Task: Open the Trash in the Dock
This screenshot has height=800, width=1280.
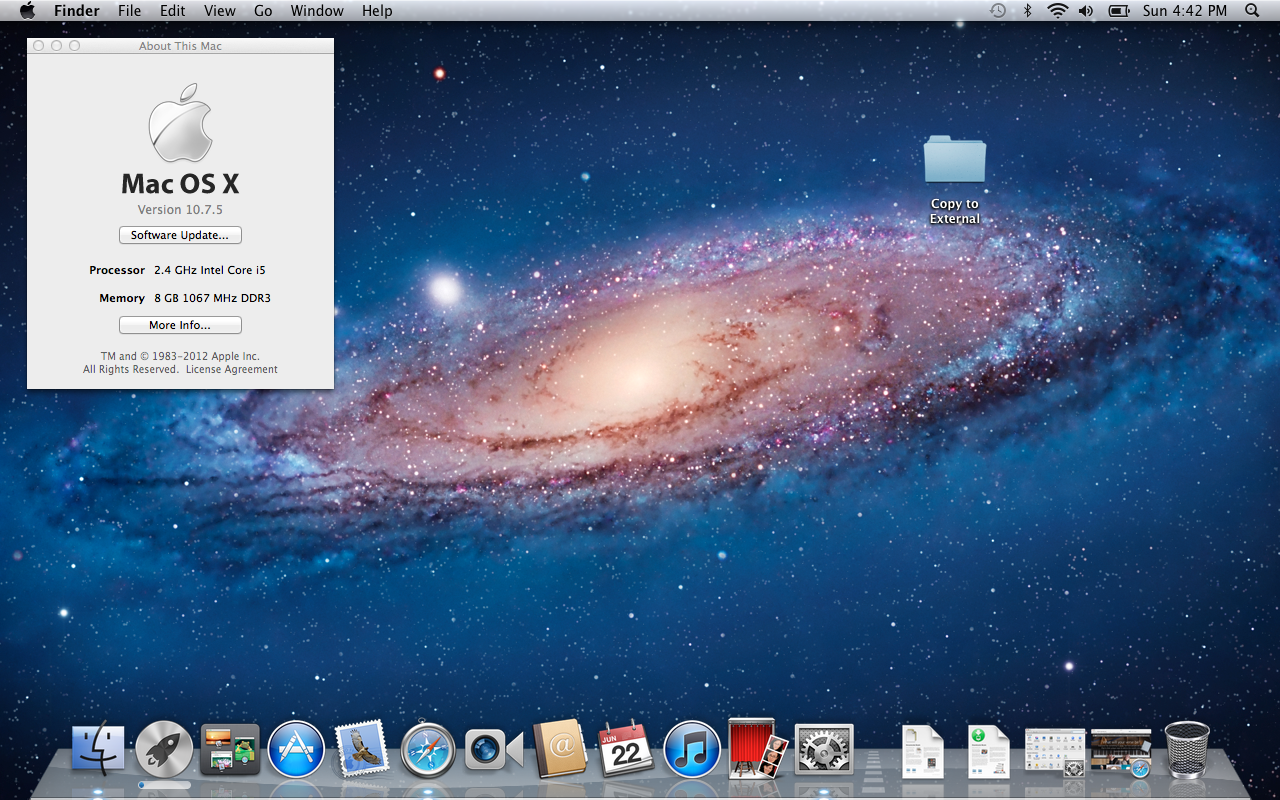Action: coord(1187,750)
